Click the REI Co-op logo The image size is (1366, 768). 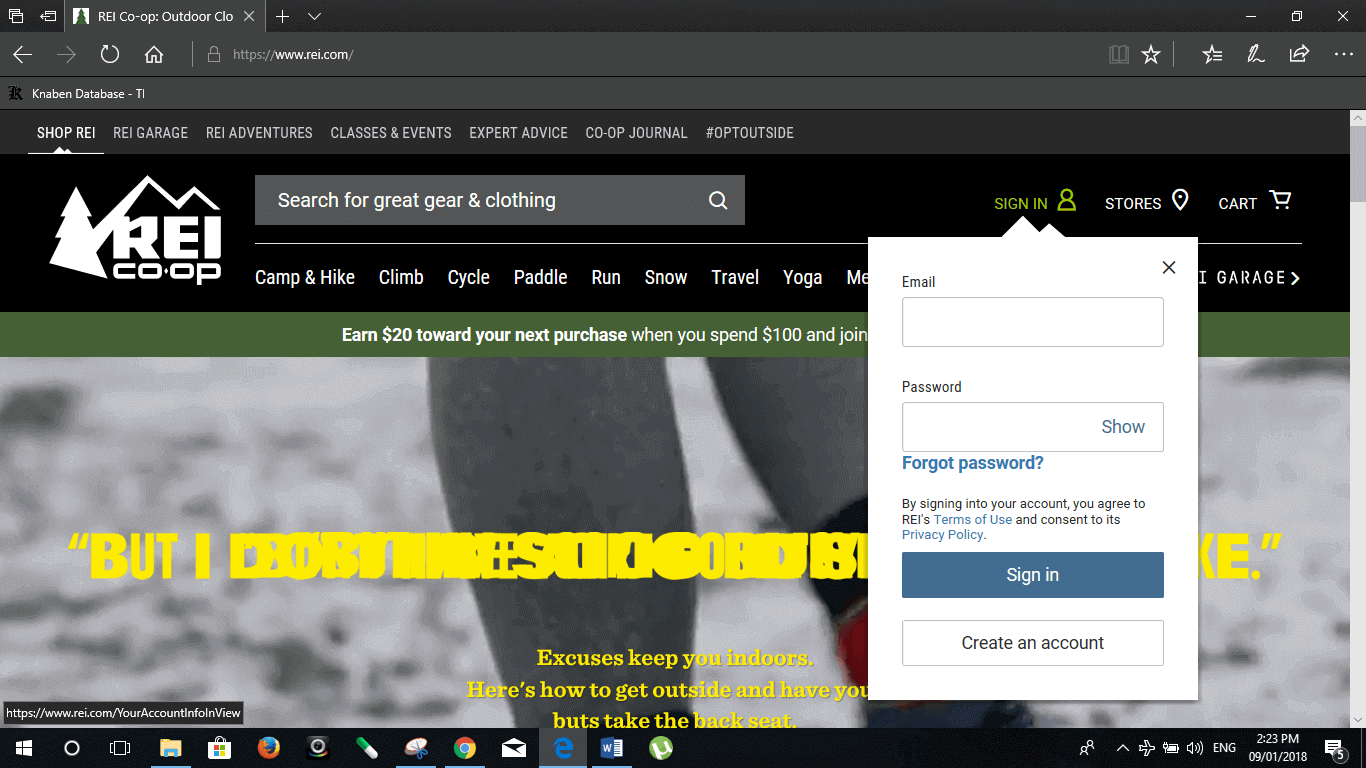(136, 231)
